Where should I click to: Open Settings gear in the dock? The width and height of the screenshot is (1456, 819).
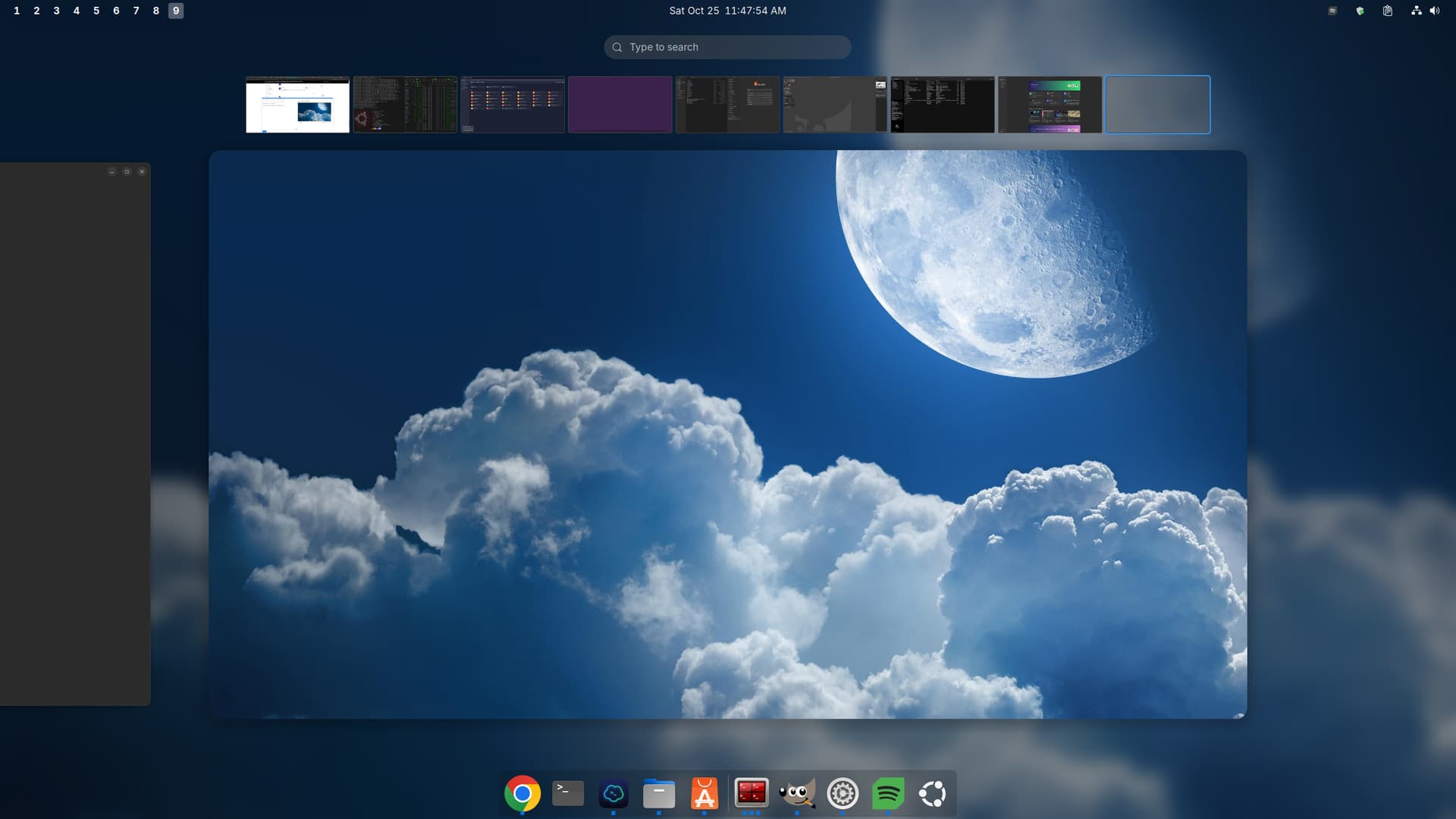[843, 793]
